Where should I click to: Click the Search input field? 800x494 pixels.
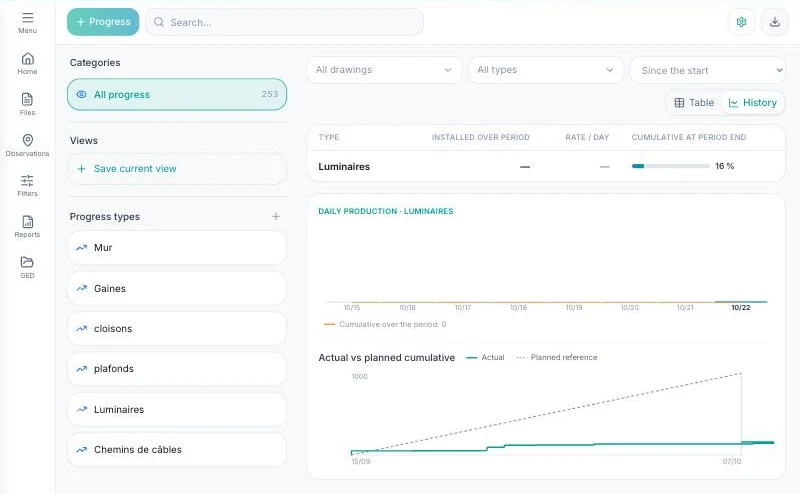pos(284,22)
